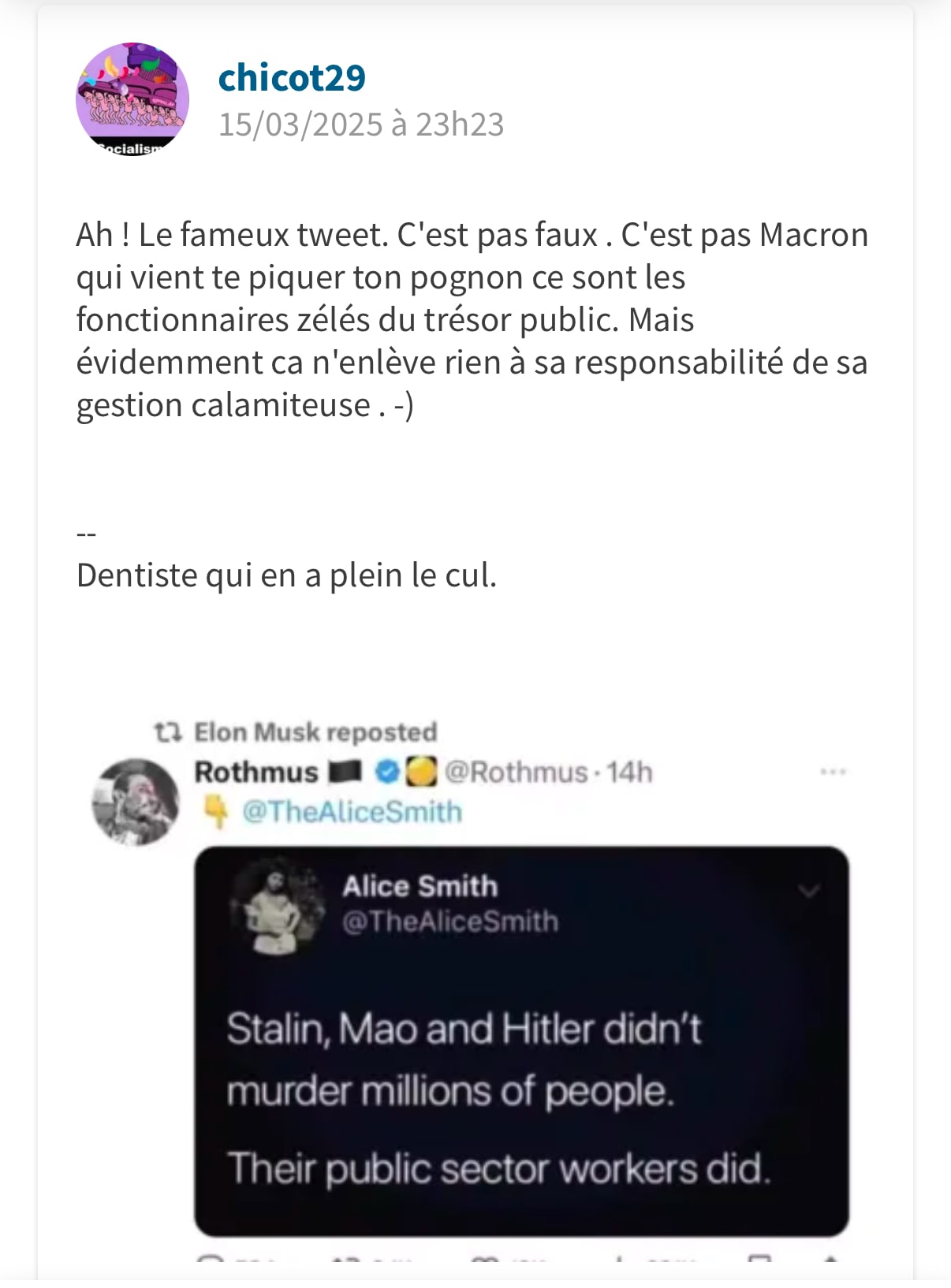
Task: Open the three-dot more options menu
Action: [x=833, y=772]
